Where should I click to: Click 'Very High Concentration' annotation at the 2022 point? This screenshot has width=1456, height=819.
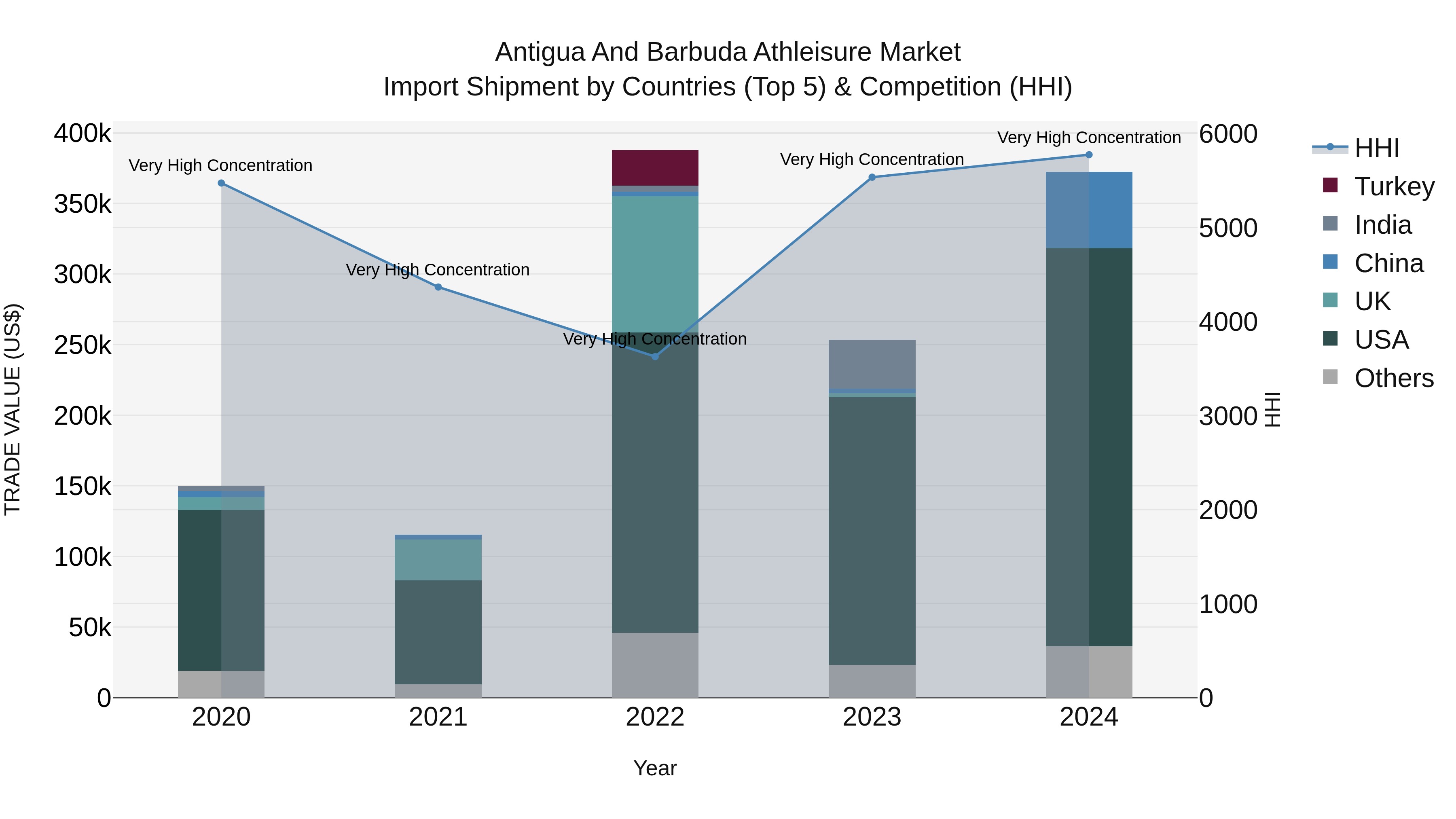[x=655, y=339]
